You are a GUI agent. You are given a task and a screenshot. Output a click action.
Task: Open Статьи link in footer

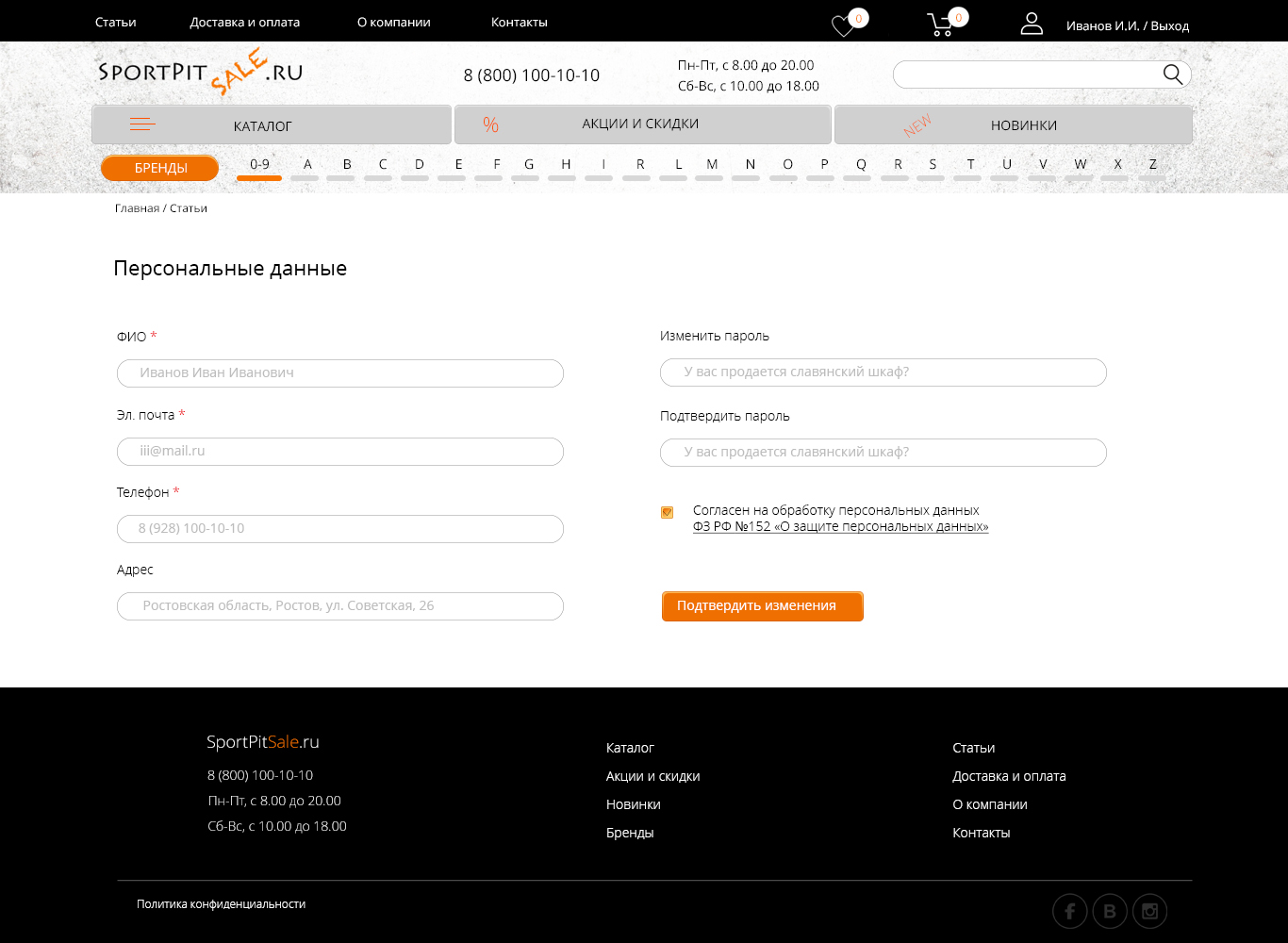(x=973, y=748)
